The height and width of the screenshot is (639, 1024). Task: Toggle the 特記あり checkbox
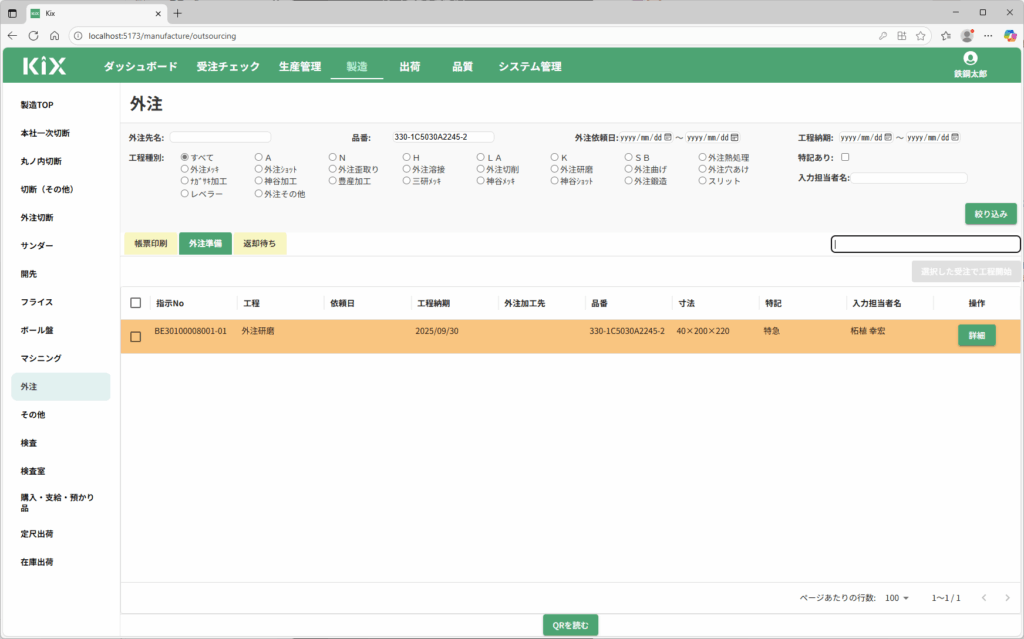click(845, 157)
